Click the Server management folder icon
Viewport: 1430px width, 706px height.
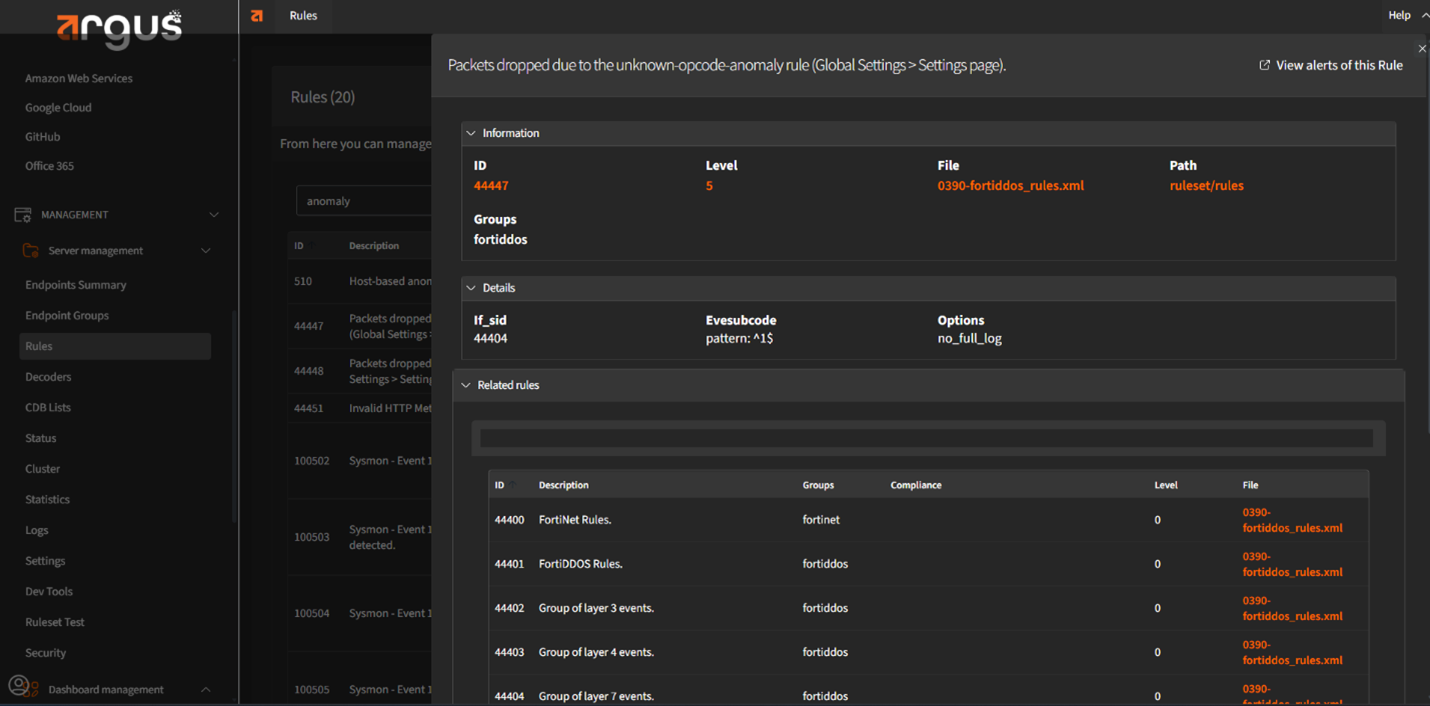tap(31, 251)
